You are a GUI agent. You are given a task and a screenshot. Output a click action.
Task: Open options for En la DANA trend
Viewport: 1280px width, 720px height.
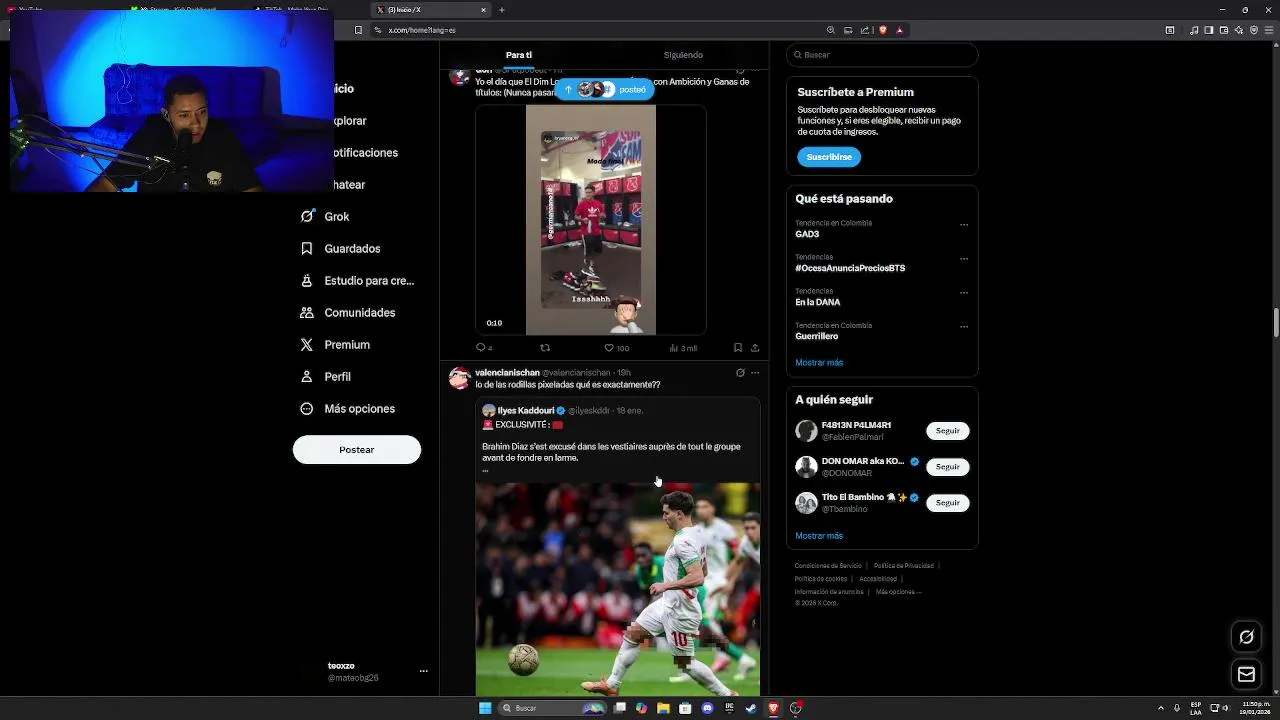[964, 293]
